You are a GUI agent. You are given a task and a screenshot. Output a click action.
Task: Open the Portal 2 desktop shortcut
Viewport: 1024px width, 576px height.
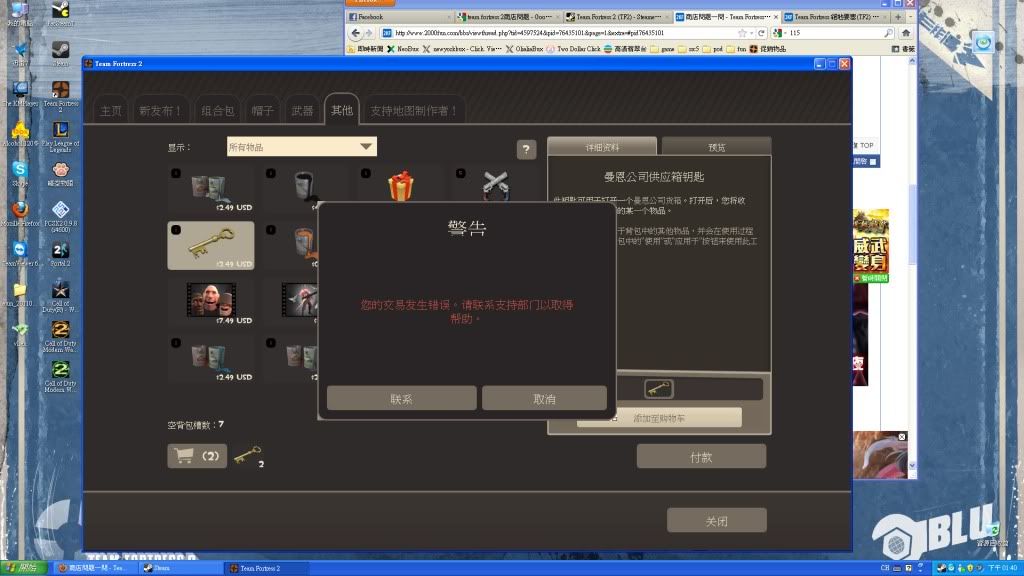click(60, 250)
